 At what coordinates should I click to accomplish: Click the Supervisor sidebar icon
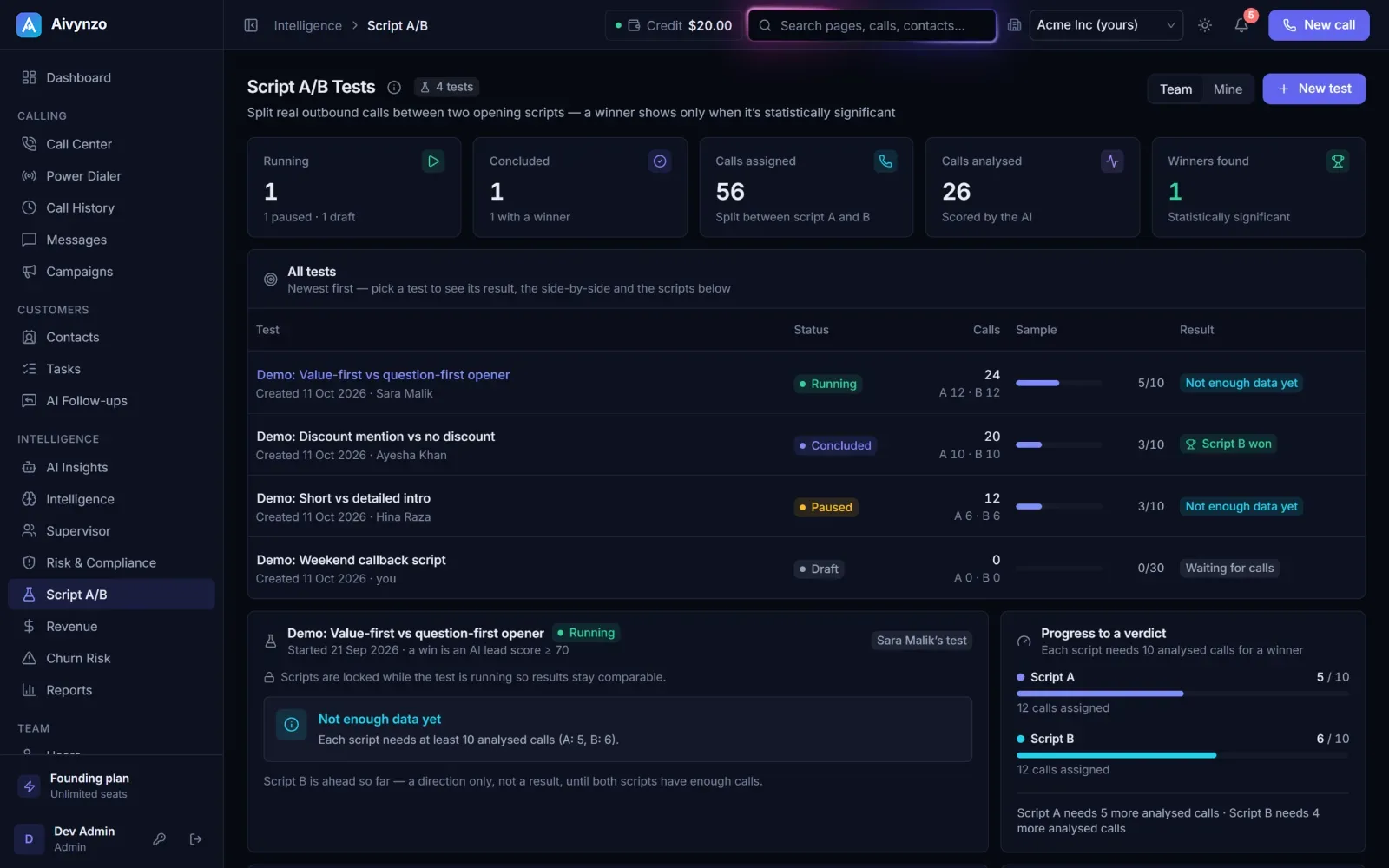click(29, 530)
